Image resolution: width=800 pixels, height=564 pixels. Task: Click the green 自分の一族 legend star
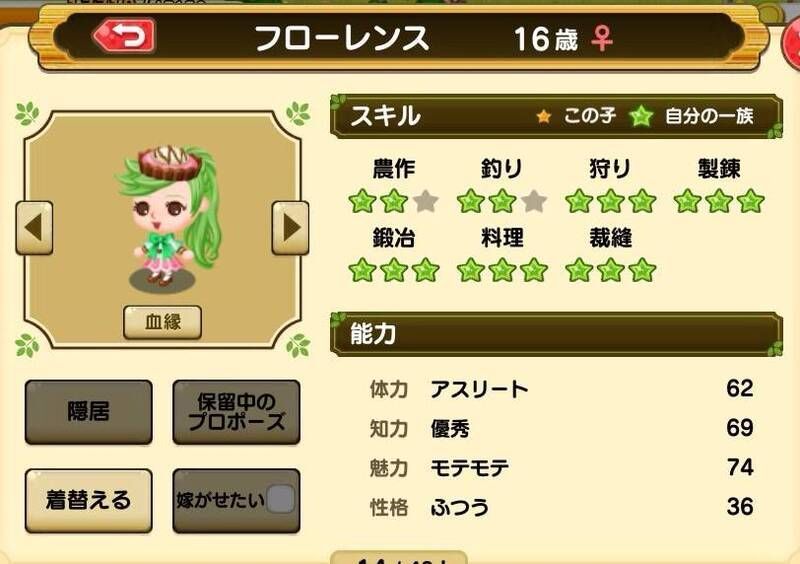(641, 116)
